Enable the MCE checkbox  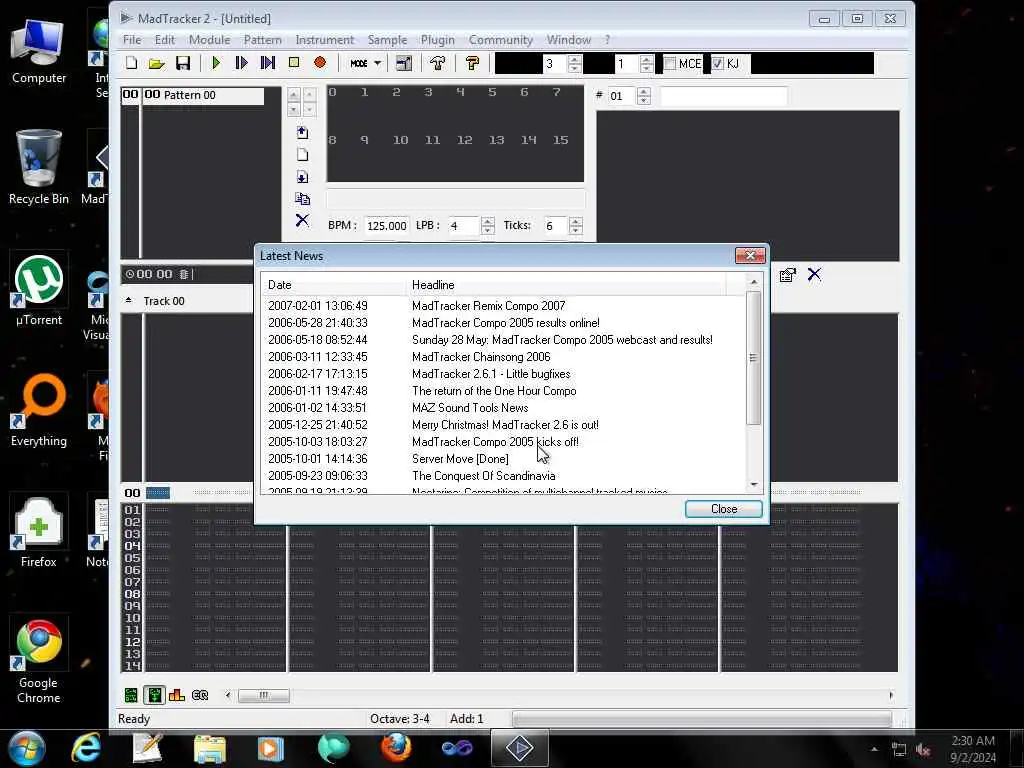click(x=670, y=63)
